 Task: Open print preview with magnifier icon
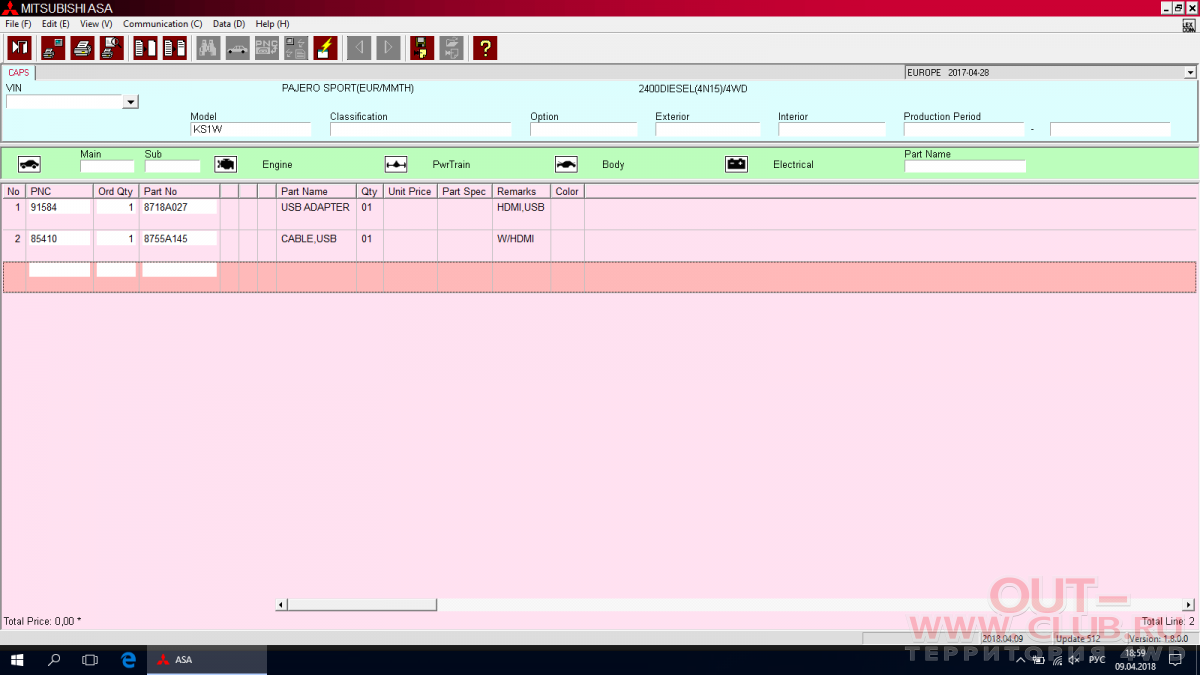click(x=111, y=47)
